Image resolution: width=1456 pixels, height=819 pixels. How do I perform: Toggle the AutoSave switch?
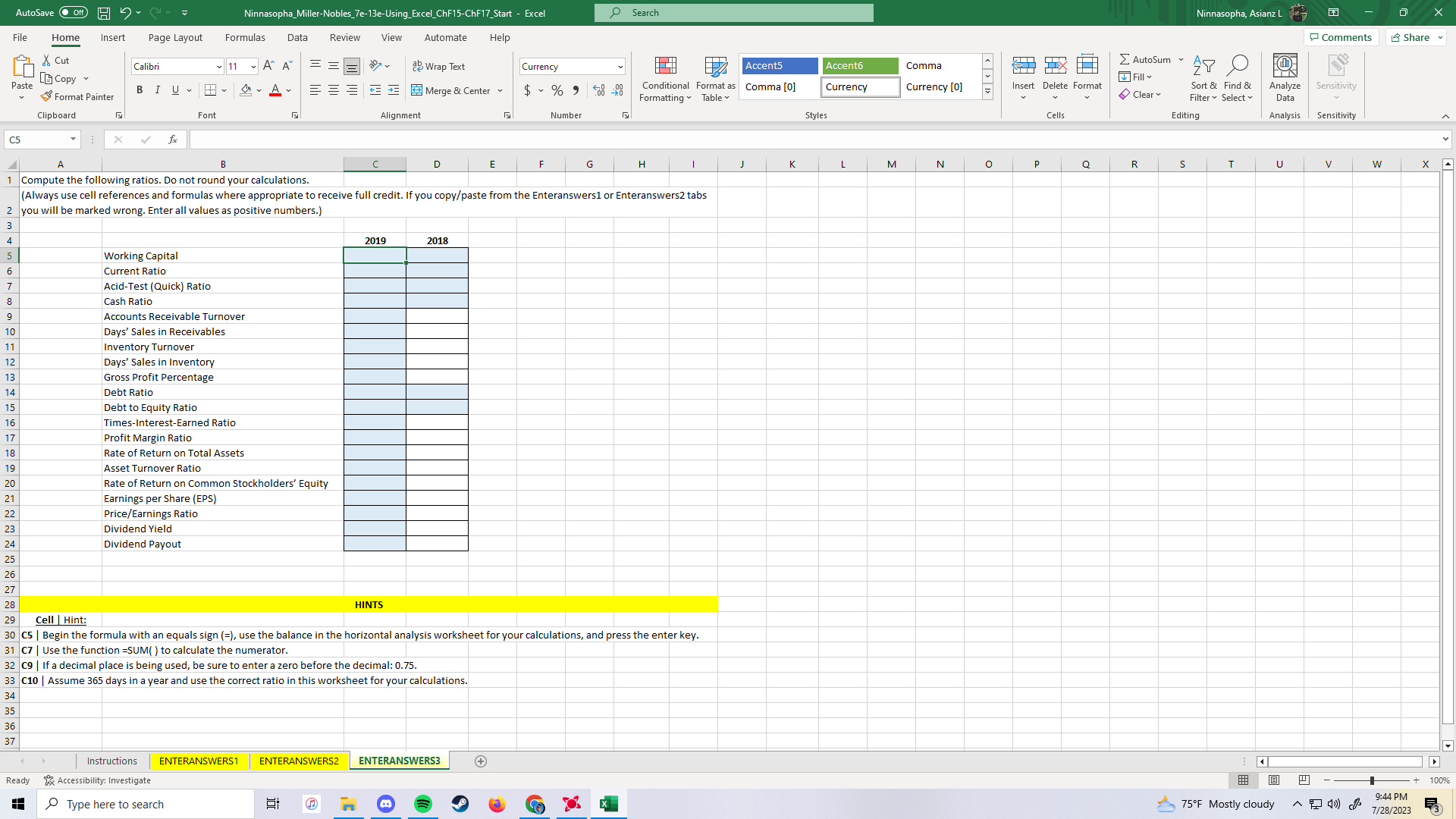(x=74, y=13)
